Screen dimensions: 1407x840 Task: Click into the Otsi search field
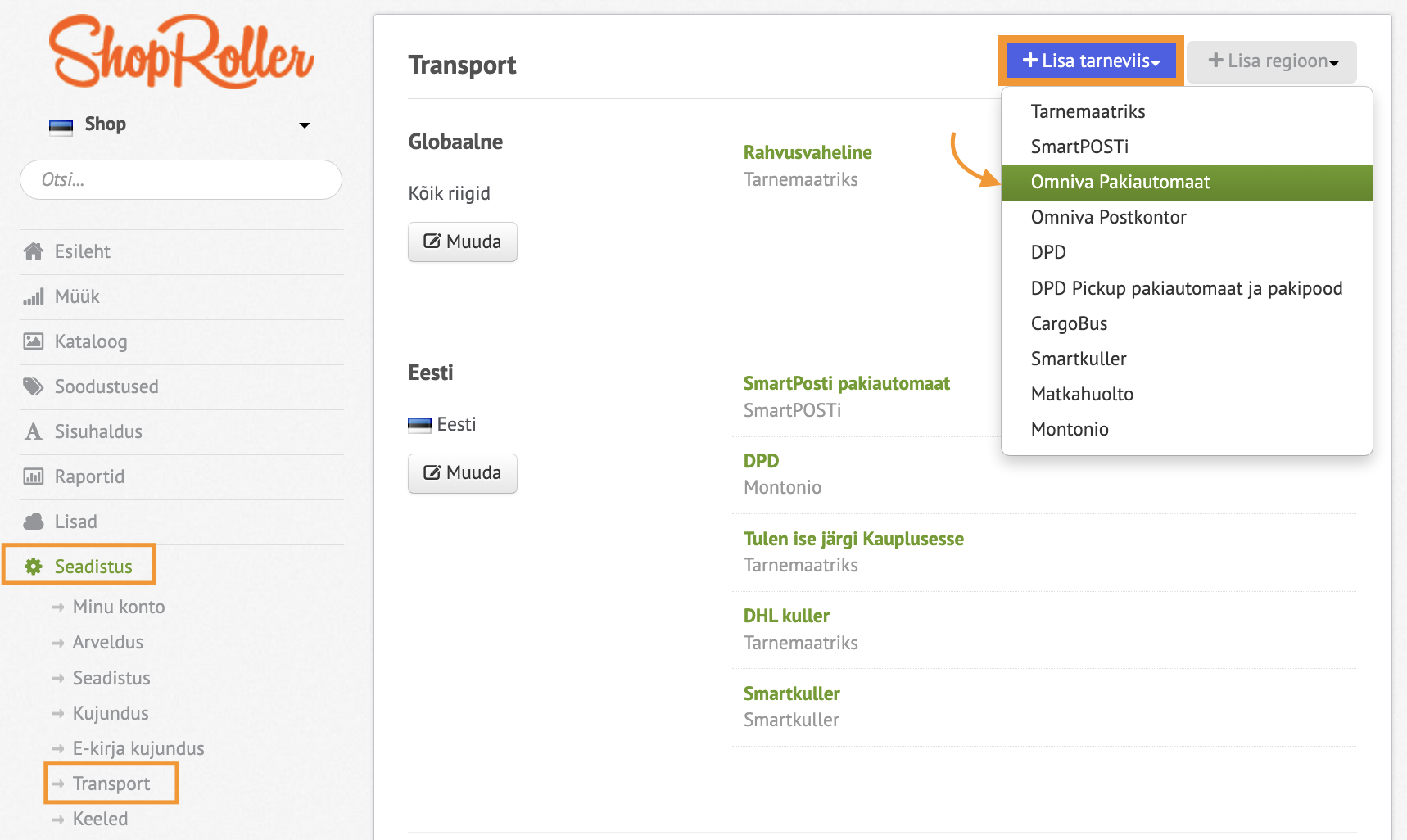coord(181,179)
